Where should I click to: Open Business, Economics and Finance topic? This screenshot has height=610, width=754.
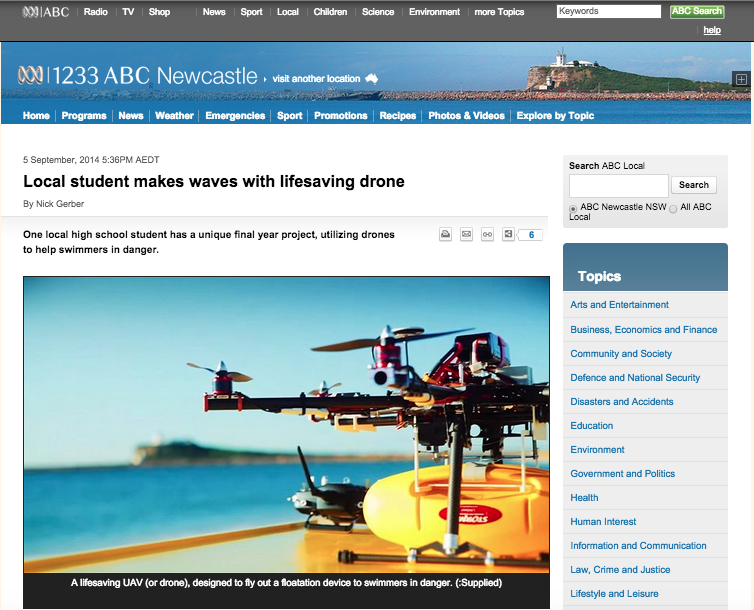tap(643, 330)
